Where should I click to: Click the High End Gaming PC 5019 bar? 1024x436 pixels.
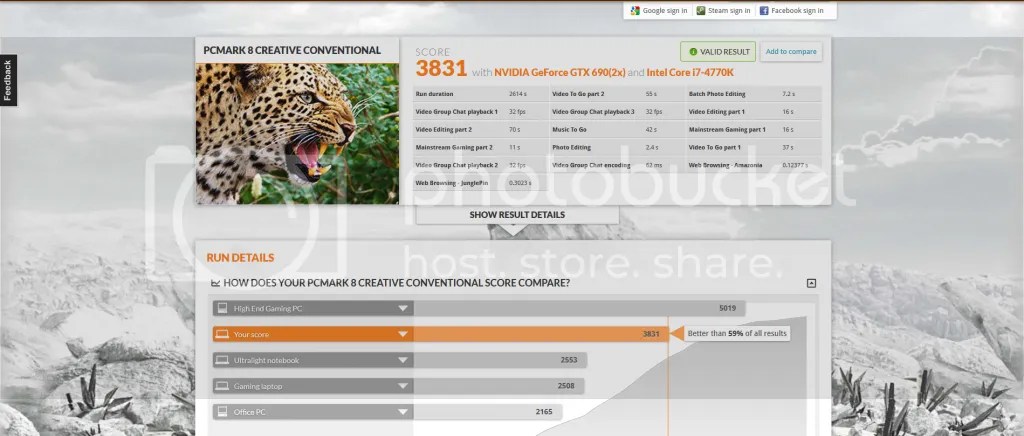tap(479, 308)
